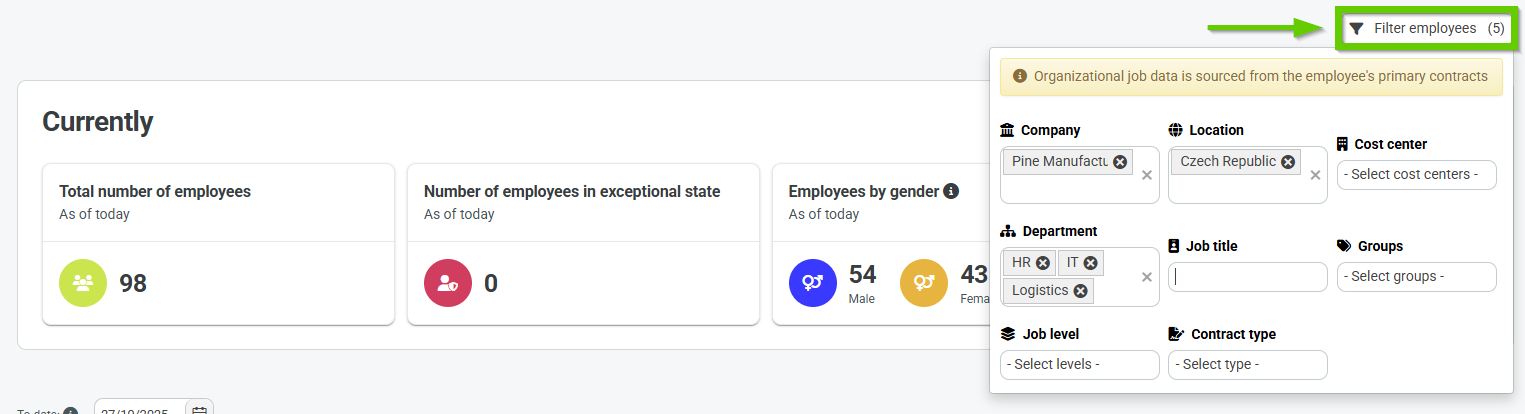Remove the IT department tag
The image size is (1525, 414).
pyautogui.click(x=1091, y=263)
